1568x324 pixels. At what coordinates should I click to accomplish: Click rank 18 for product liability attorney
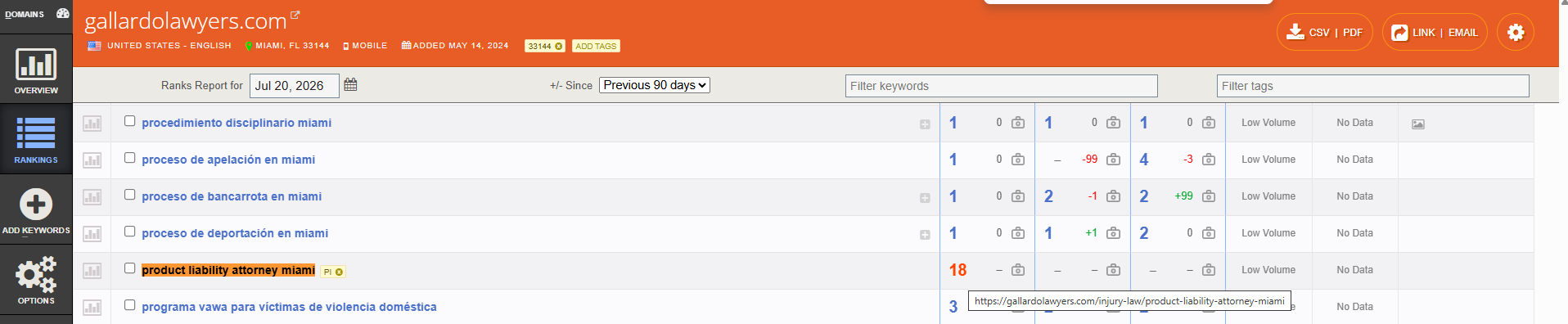(957, 270)
